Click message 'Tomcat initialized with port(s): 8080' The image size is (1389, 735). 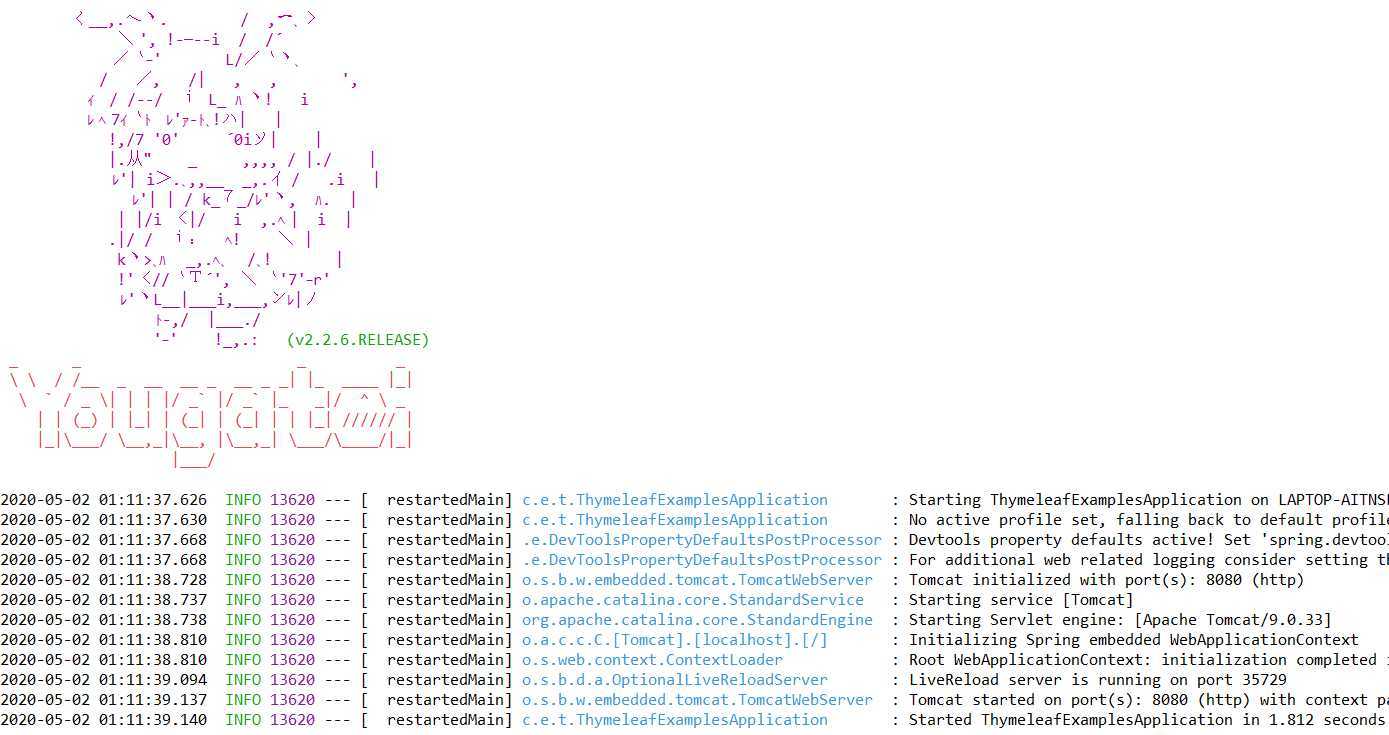pyautogui.click(x=1106, y=580)
